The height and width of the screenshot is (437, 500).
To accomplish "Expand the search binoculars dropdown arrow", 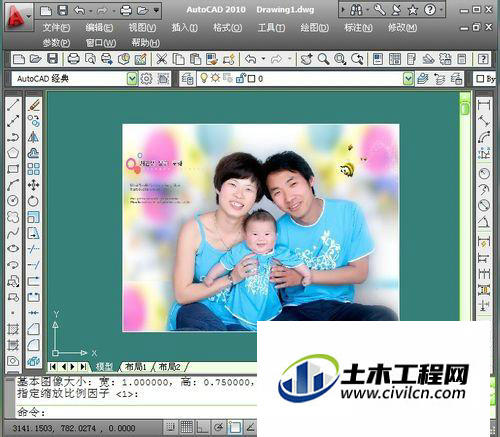I will click(x=367, y=10).
